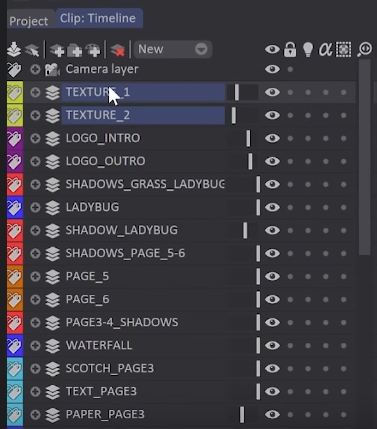This screenshot has width=377, height=429.
Task: Toggle LOGO_OUTRO layer visibility eye
Action: tap(272, 161)
